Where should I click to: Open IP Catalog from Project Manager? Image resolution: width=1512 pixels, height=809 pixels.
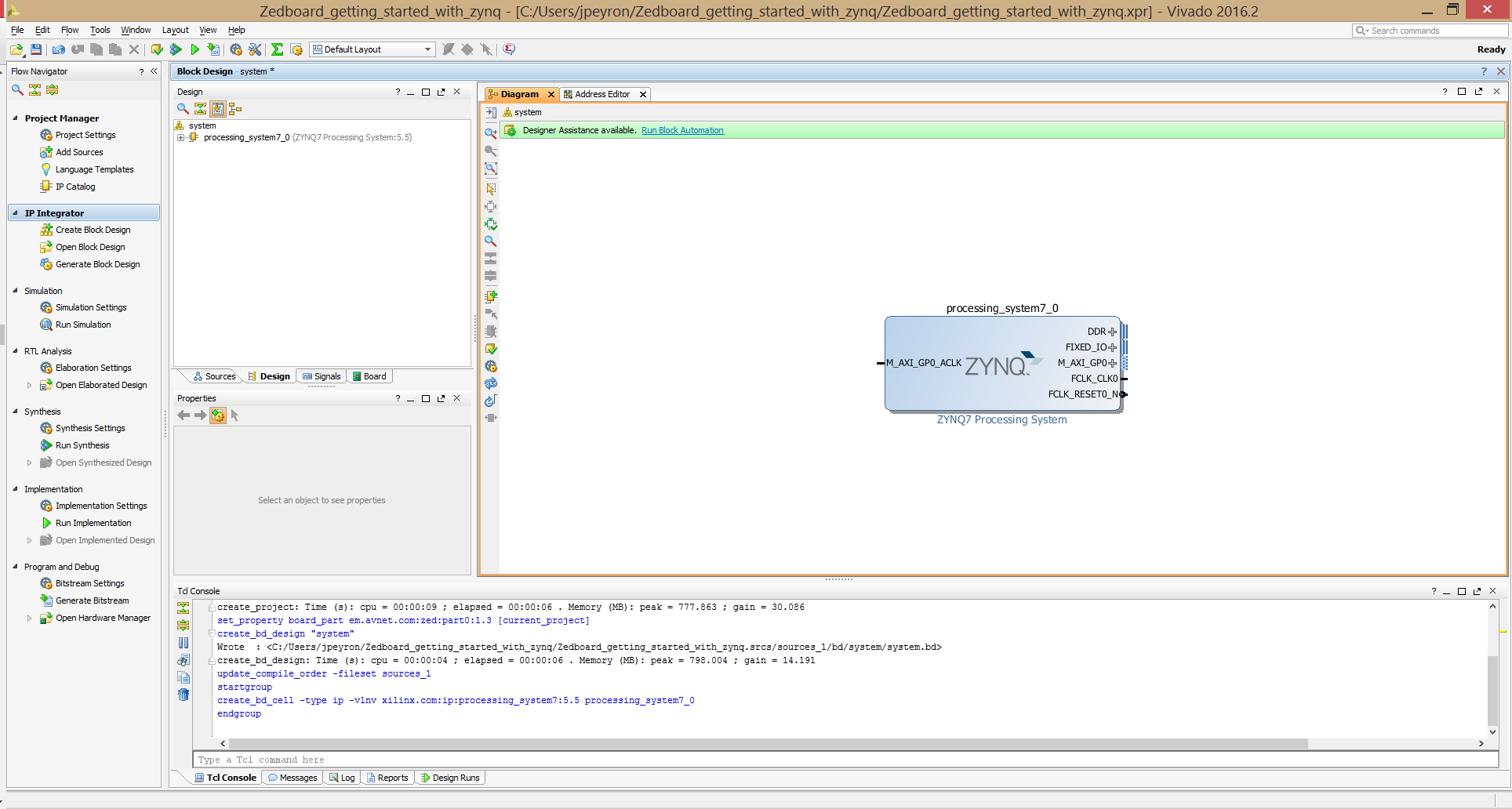tap(75, 187)
